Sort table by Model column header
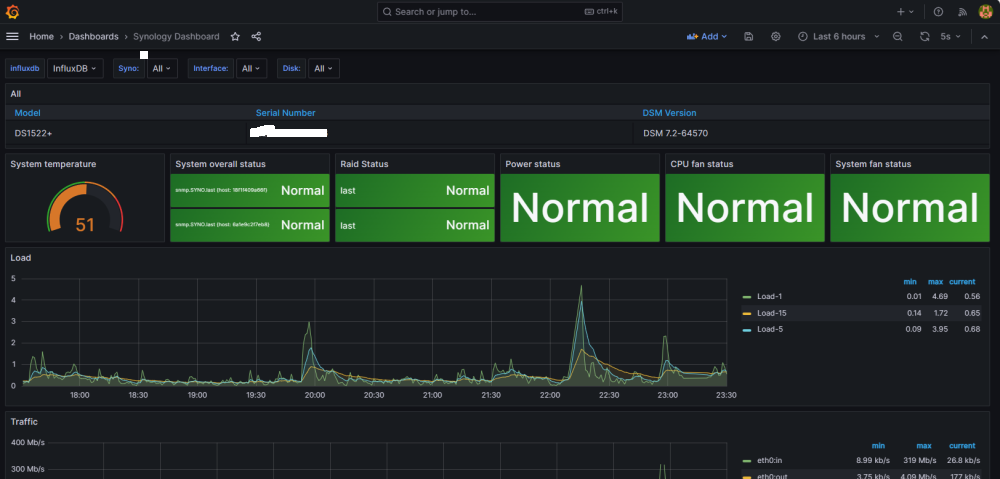Image resolution: width=1000 pixels, height=479 pixels. [x=27, y=113]
